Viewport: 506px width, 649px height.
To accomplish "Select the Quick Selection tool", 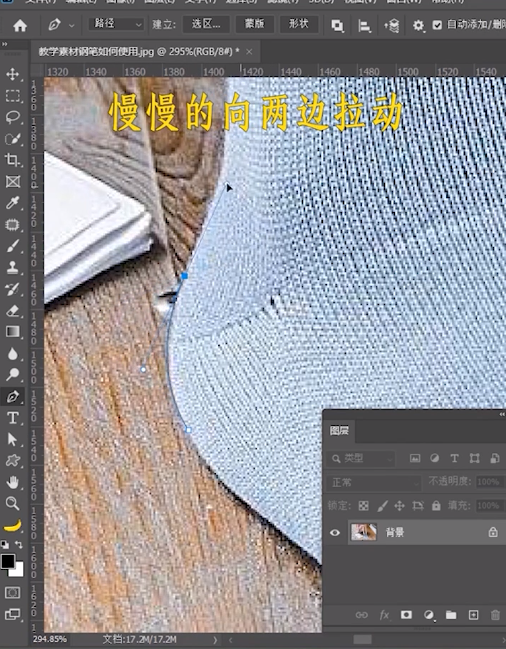I will point(12,139).
